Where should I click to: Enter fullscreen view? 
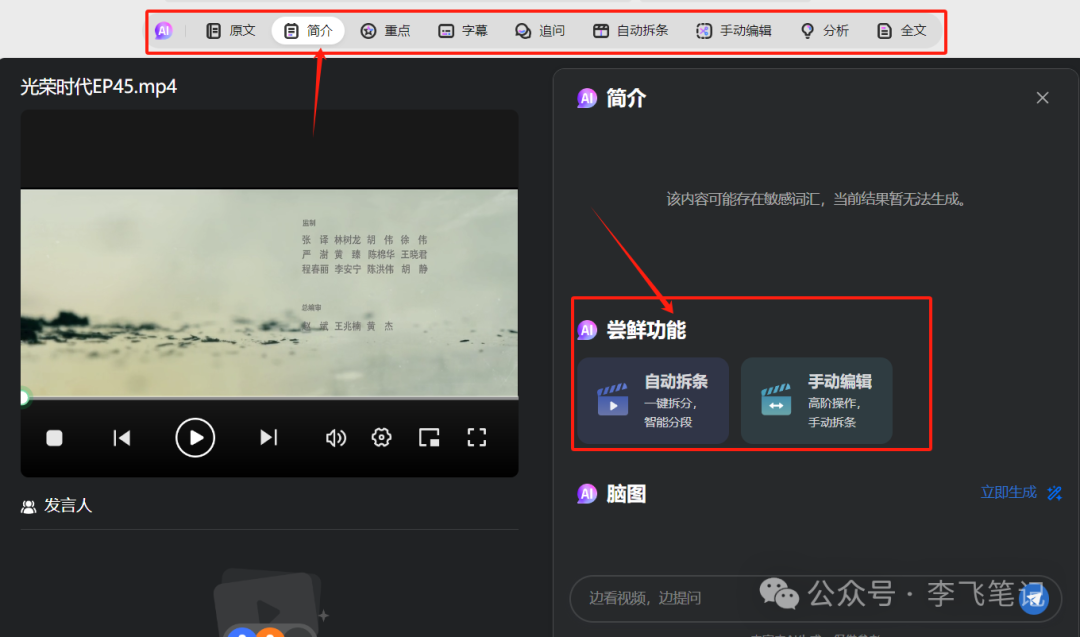[477, 437]
